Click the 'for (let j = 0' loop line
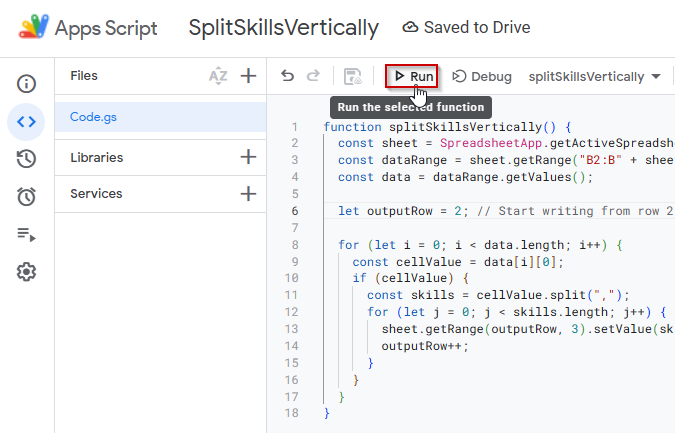Screen dimensions: 675x433 coord(517,312)
